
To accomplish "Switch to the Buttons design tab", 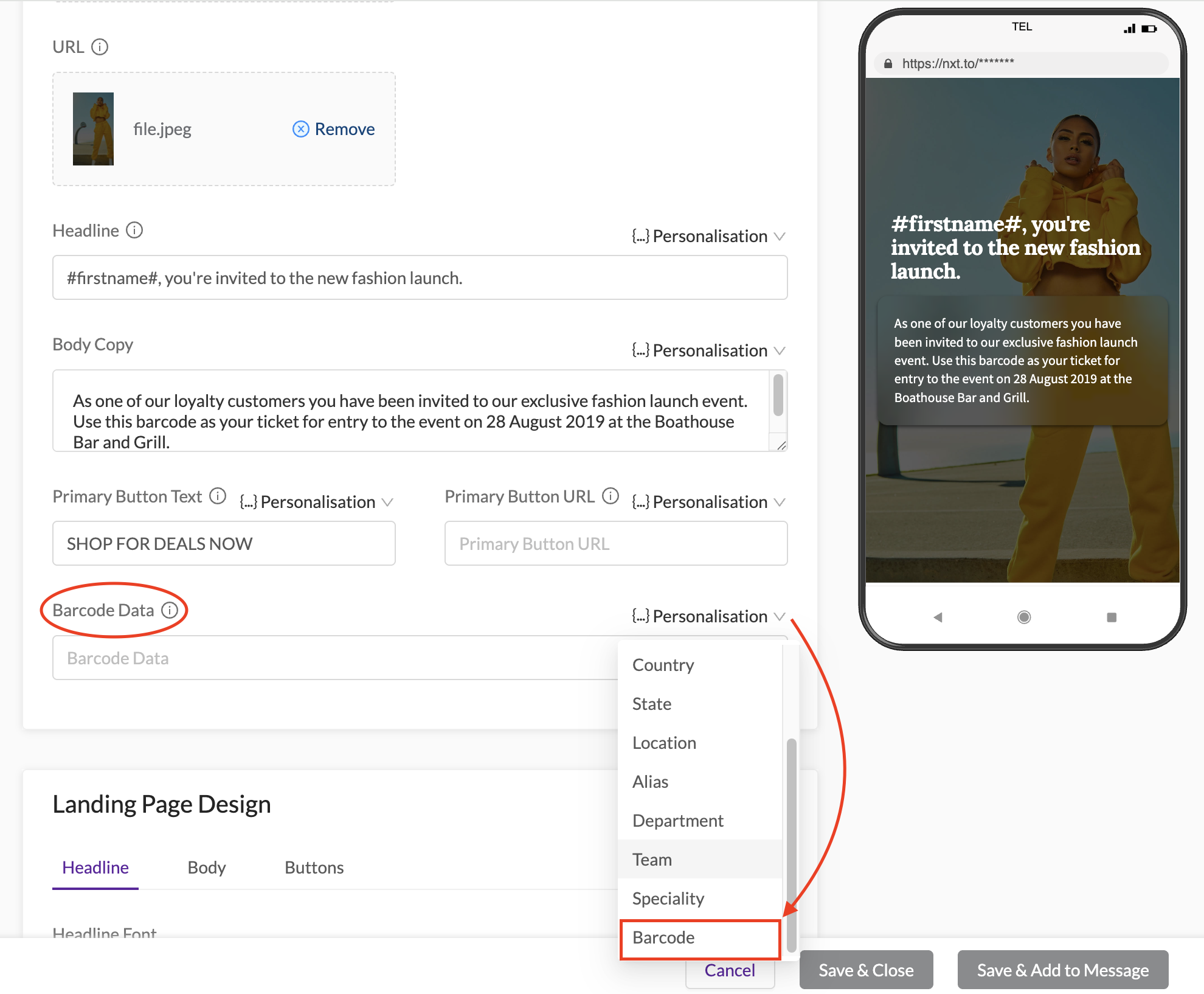I will pos(314,867).
